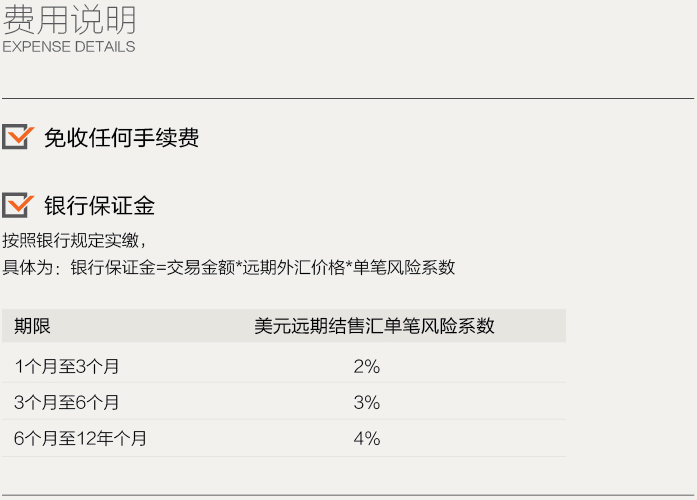Click the 美元远期结售汇单笔风险系数 column header
The image size is (697, 500).
point(374,326)
